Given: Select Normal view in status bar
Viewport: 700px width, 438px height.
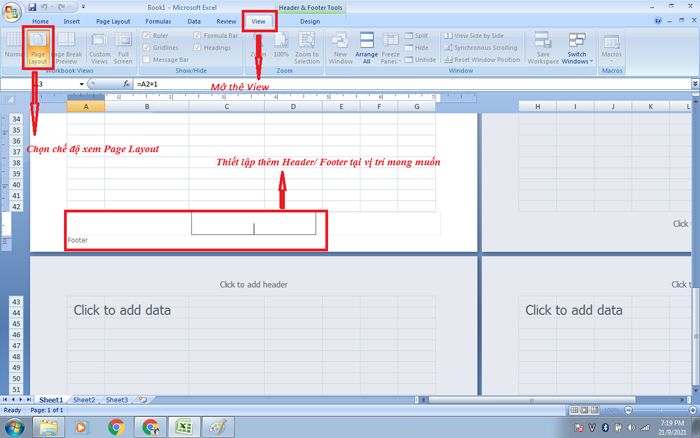Looking at the screenshot, I should pos(574,410).
